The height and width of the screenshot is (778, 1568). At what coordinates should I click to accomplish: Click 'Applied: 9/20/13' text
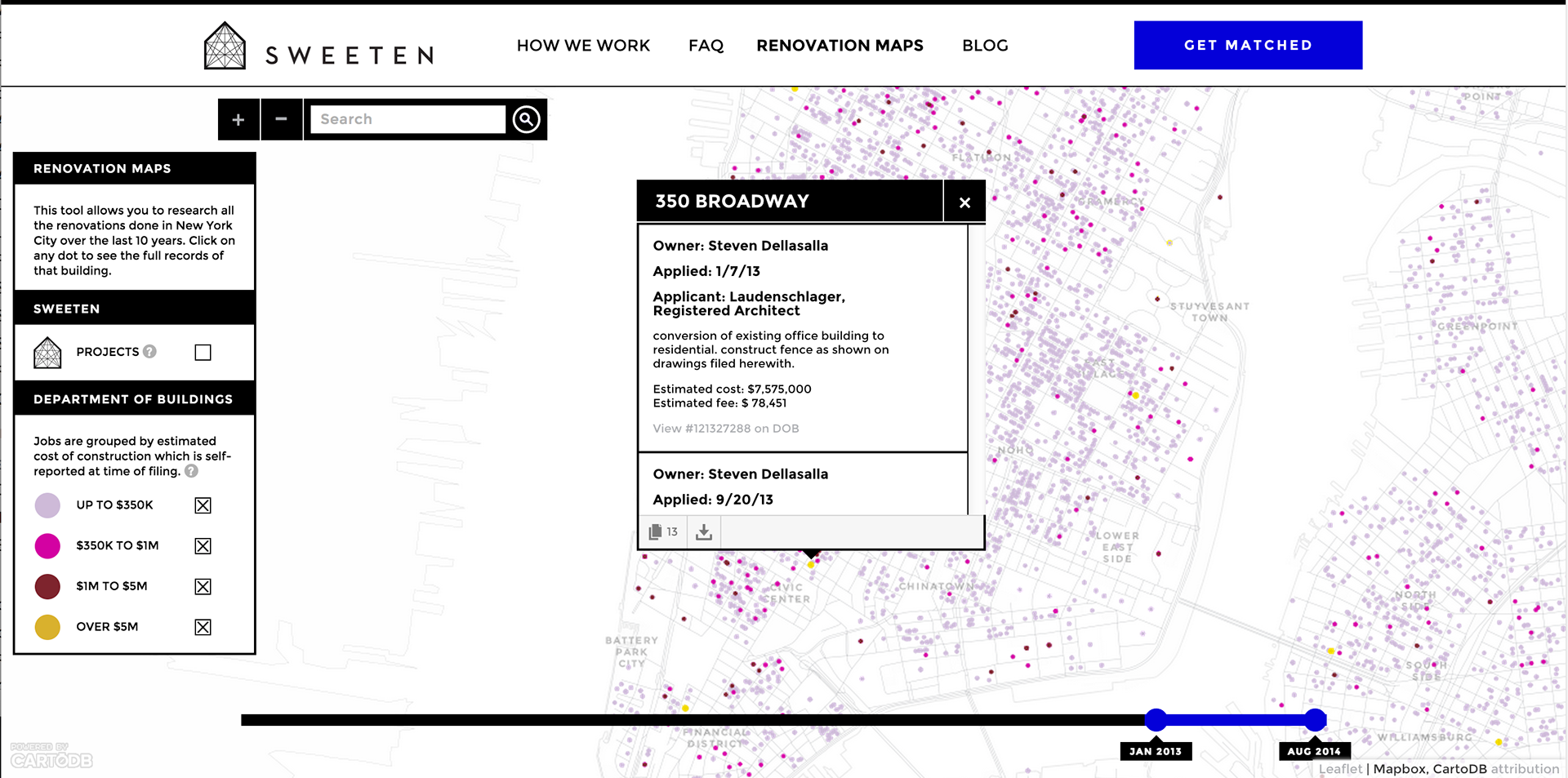[x=713, y=500]
